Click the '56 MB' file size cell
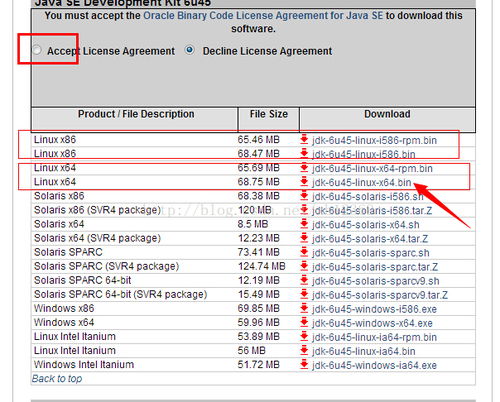 (x=252, y=351)
